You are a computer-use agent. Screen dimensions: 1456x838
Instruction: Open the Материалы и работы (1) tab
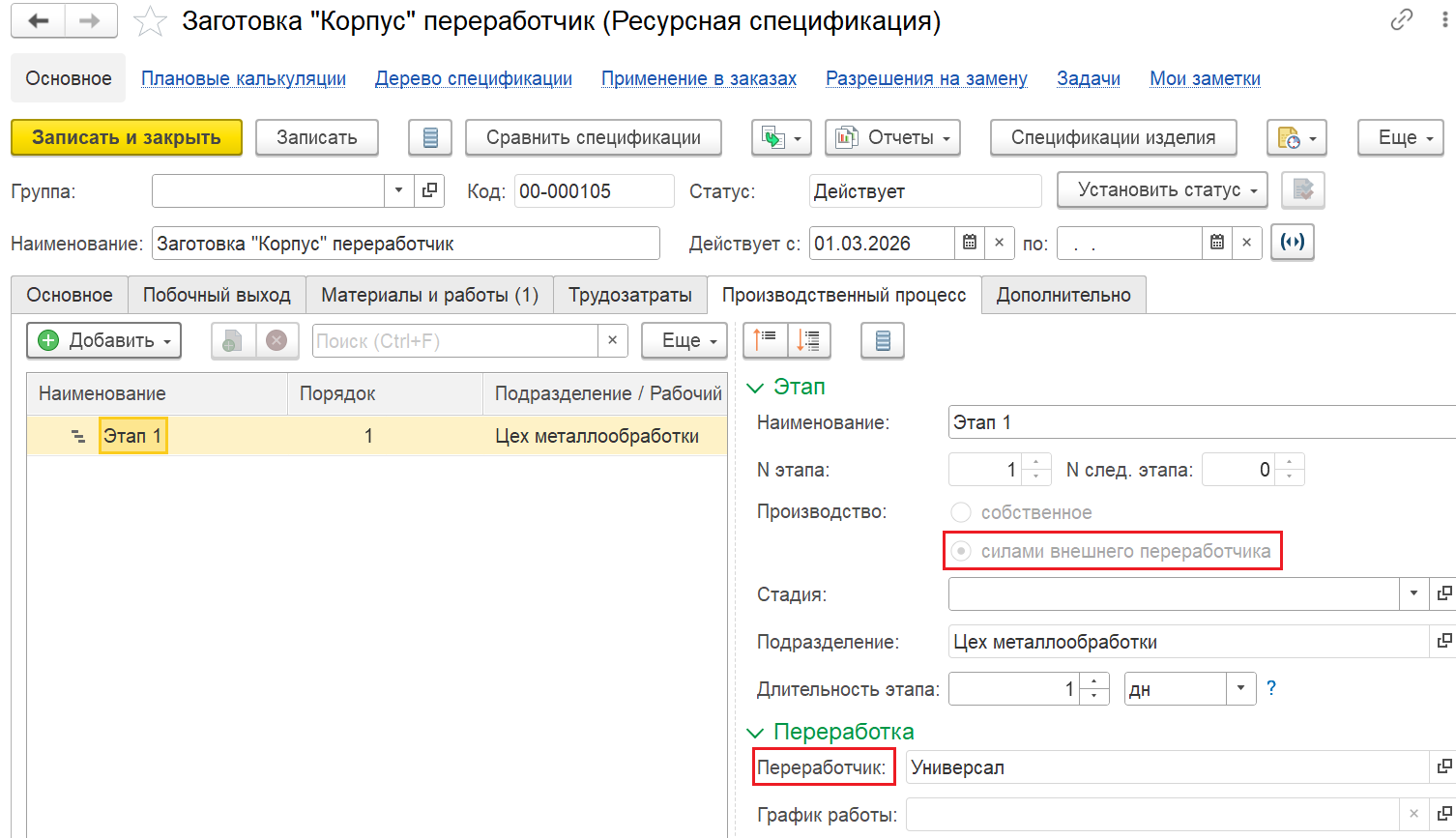430,295
